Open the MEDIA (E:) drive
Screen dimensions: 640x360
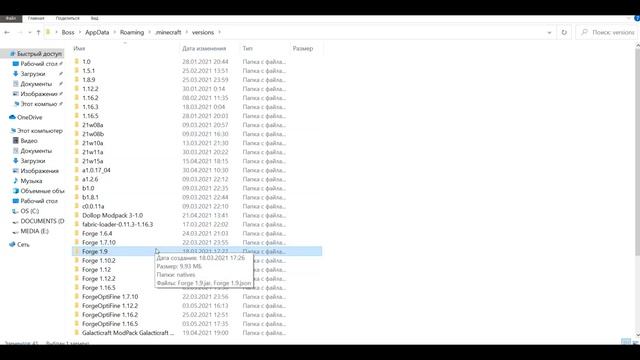(34, 231)
